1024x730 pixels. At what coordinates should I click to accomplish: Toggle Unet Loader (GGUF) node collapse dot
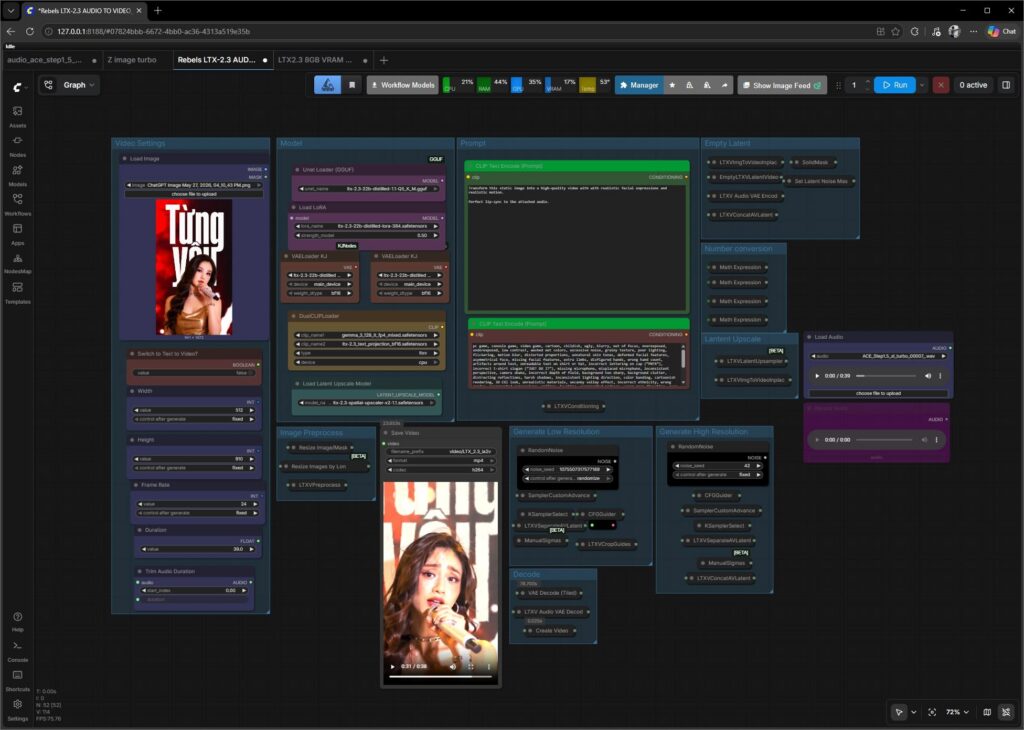pyautogui.click(x=297, y=170)
